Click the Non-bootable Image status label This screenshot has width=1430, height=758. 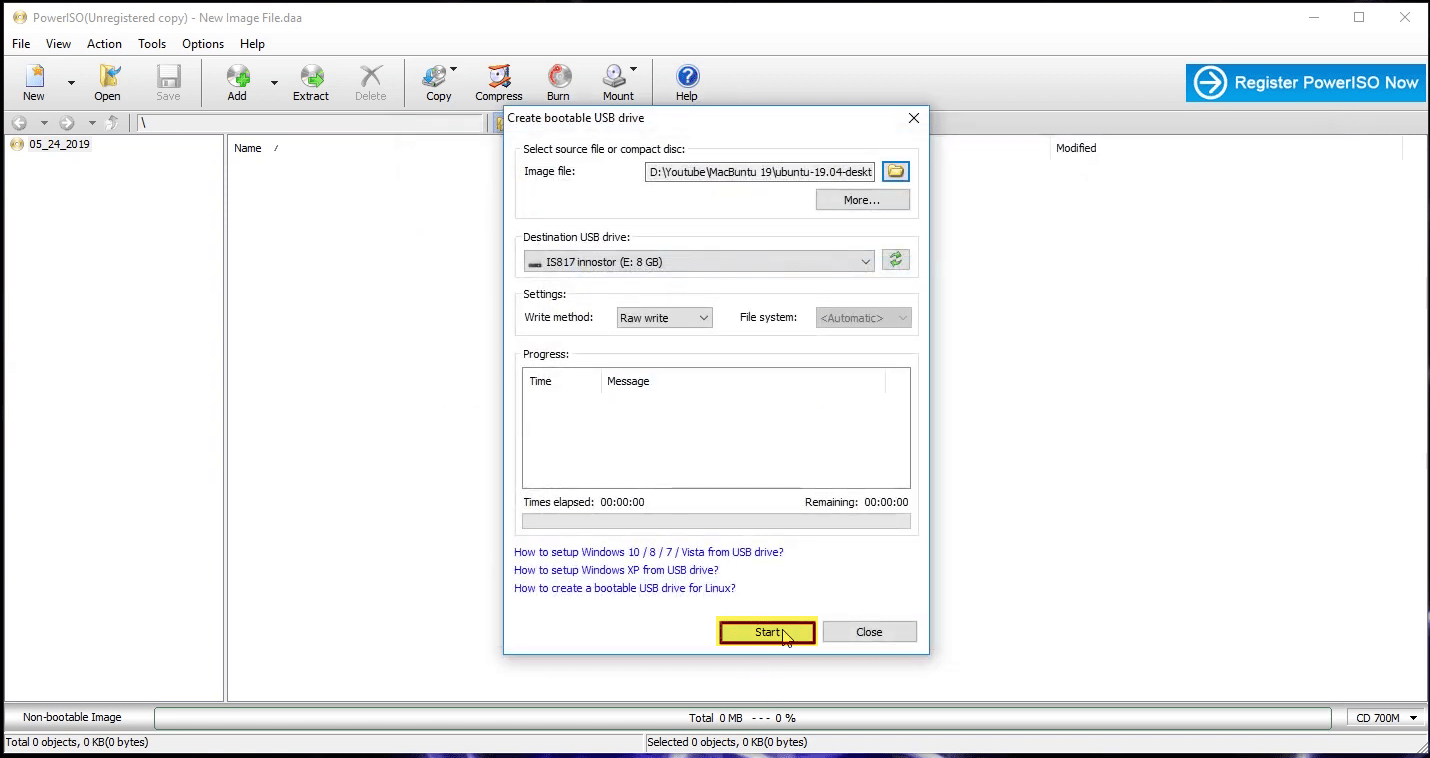pyautogui.click(x=72, y=717)
